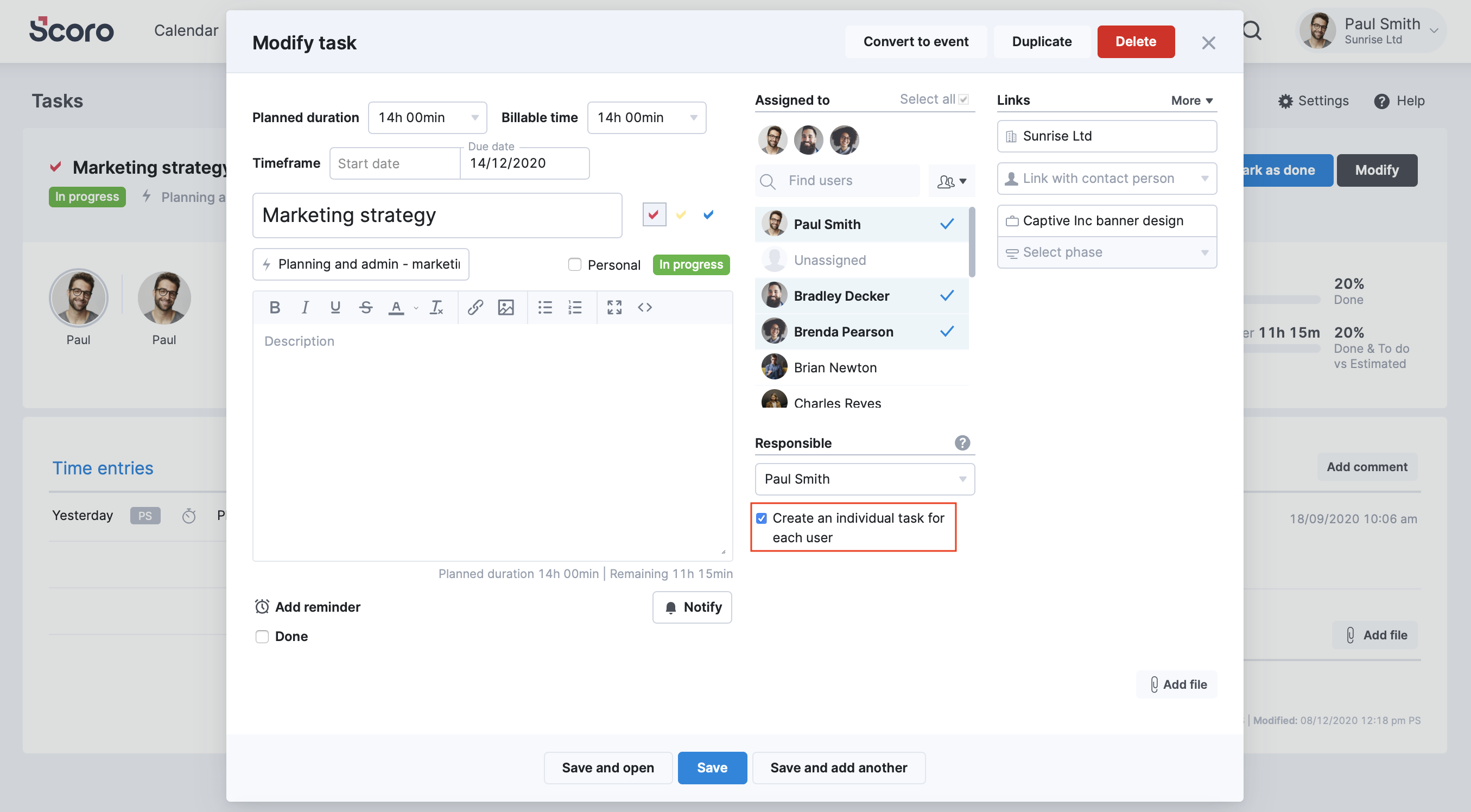Toggle fullscreen editor mode
1471x812 pixels.
pos(614,307)
